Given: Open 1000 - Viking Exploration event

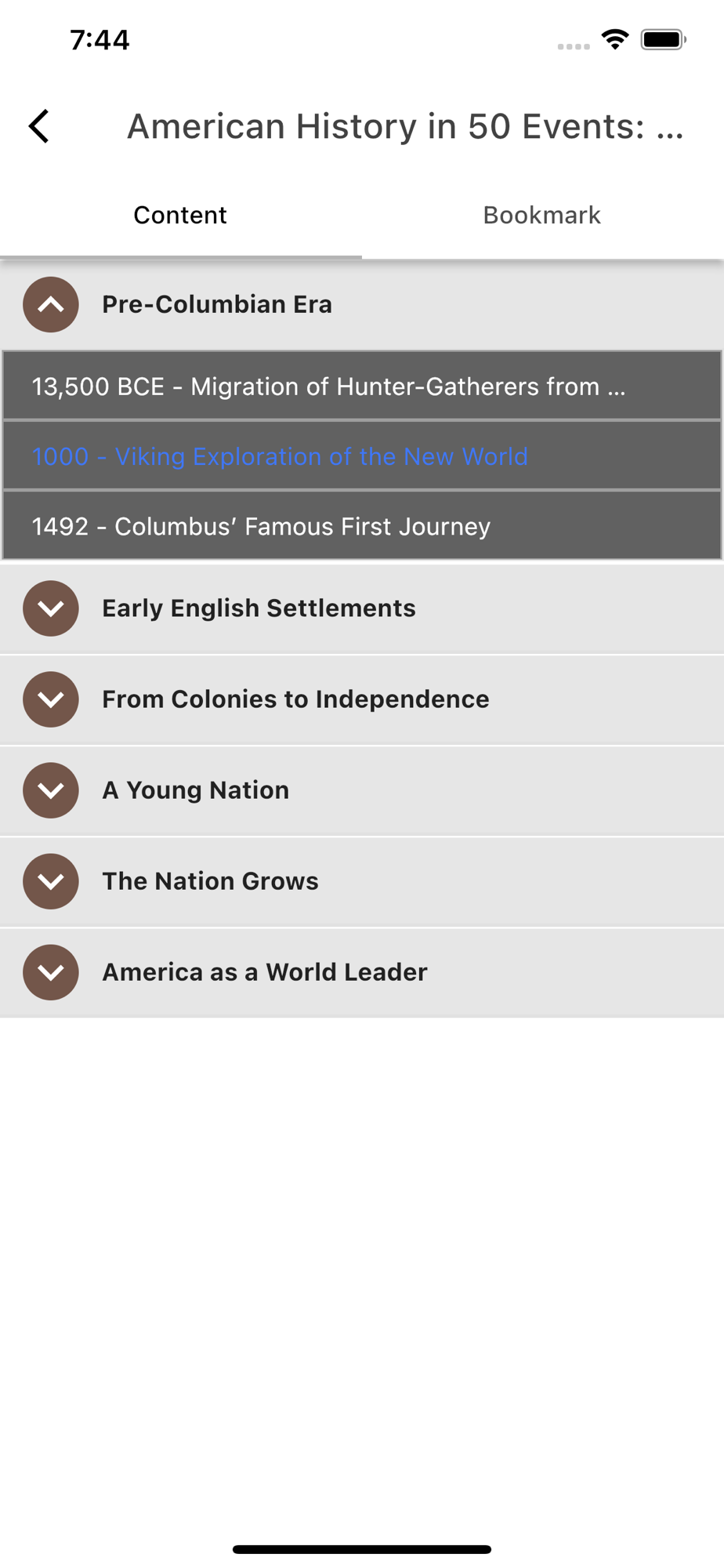Looking at the screenshot, I should click(280, 456).
